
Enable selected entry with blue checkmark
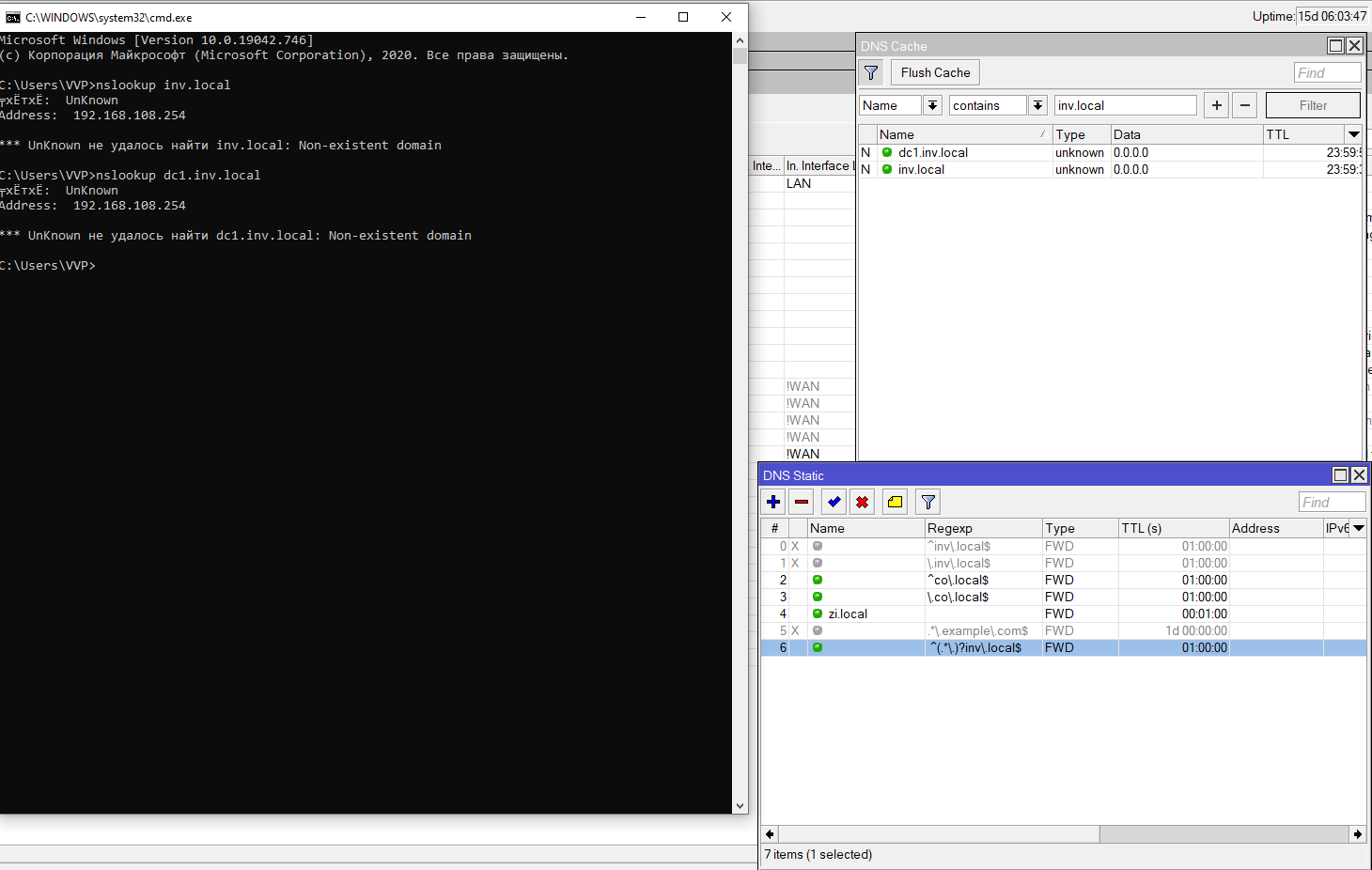(834, 502)
